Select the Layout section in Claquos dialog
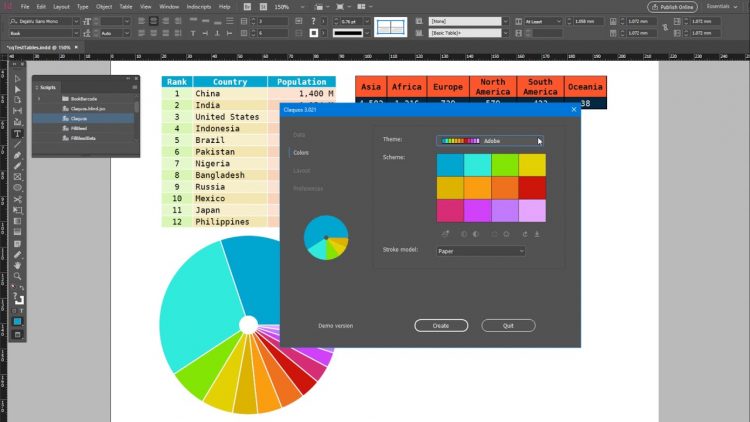 301,171
